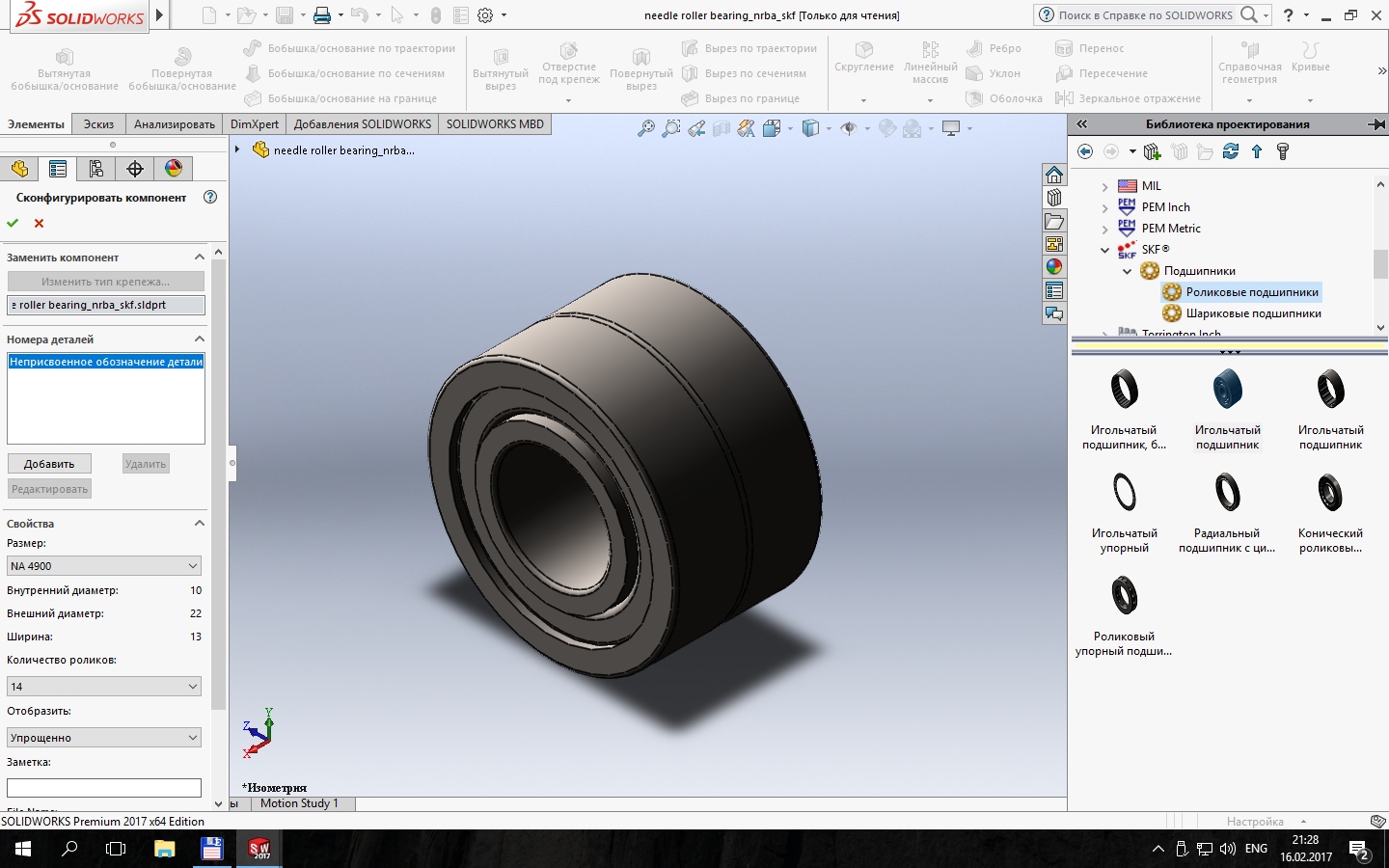Click Изменить тип крепежа button
Viewport: 1389px width, 868px height.
pyautogui.click(x=106, y=282)
